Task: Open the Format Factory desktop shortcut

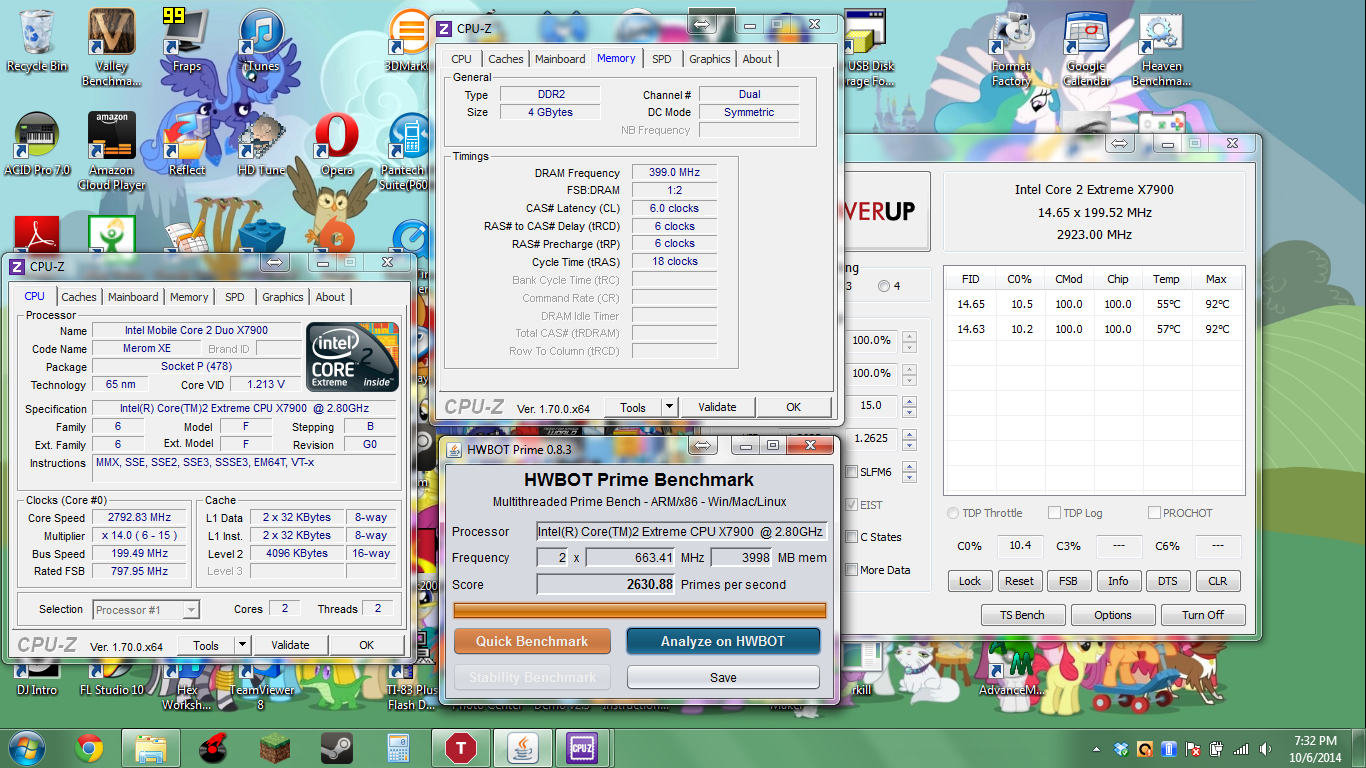Action: 1011,46
